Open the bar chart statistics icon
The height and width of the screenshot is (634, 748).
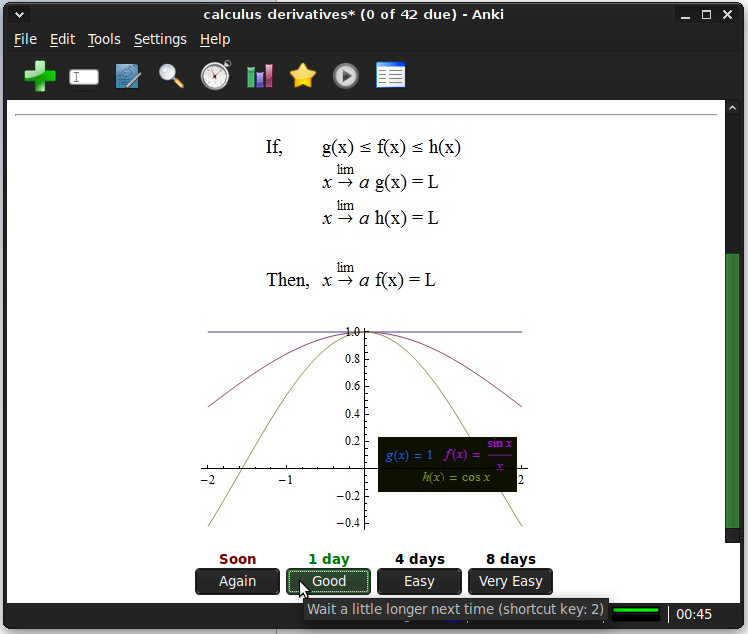pos(260,76)
